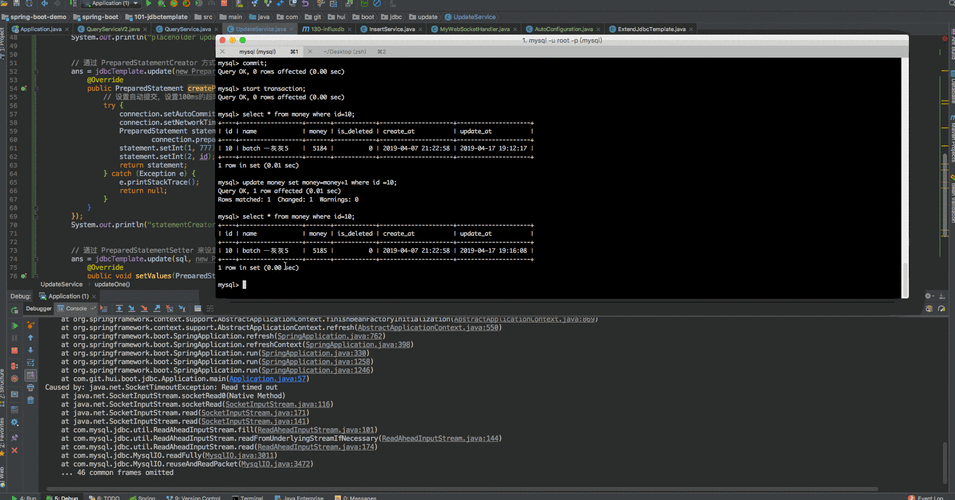Clear console output with the trash icon
Viewport: 955px width, 500px height.
coord(30,400)
